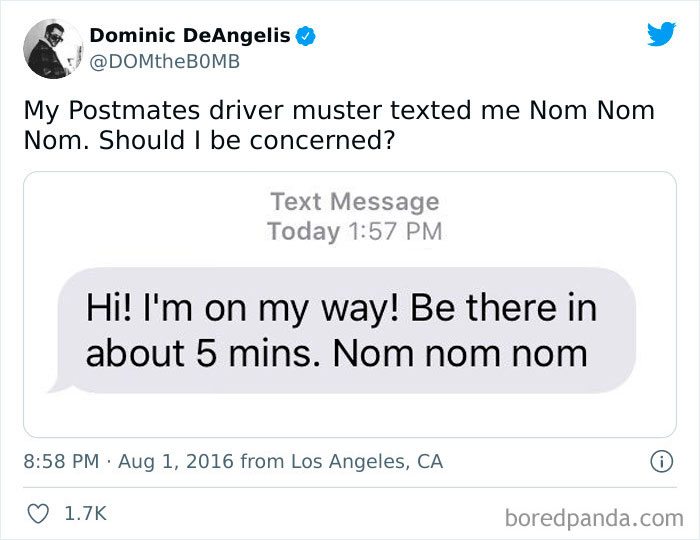The image size is (700, 540).
Task: Open the Twitter bird logo
Action: [661, 34]
